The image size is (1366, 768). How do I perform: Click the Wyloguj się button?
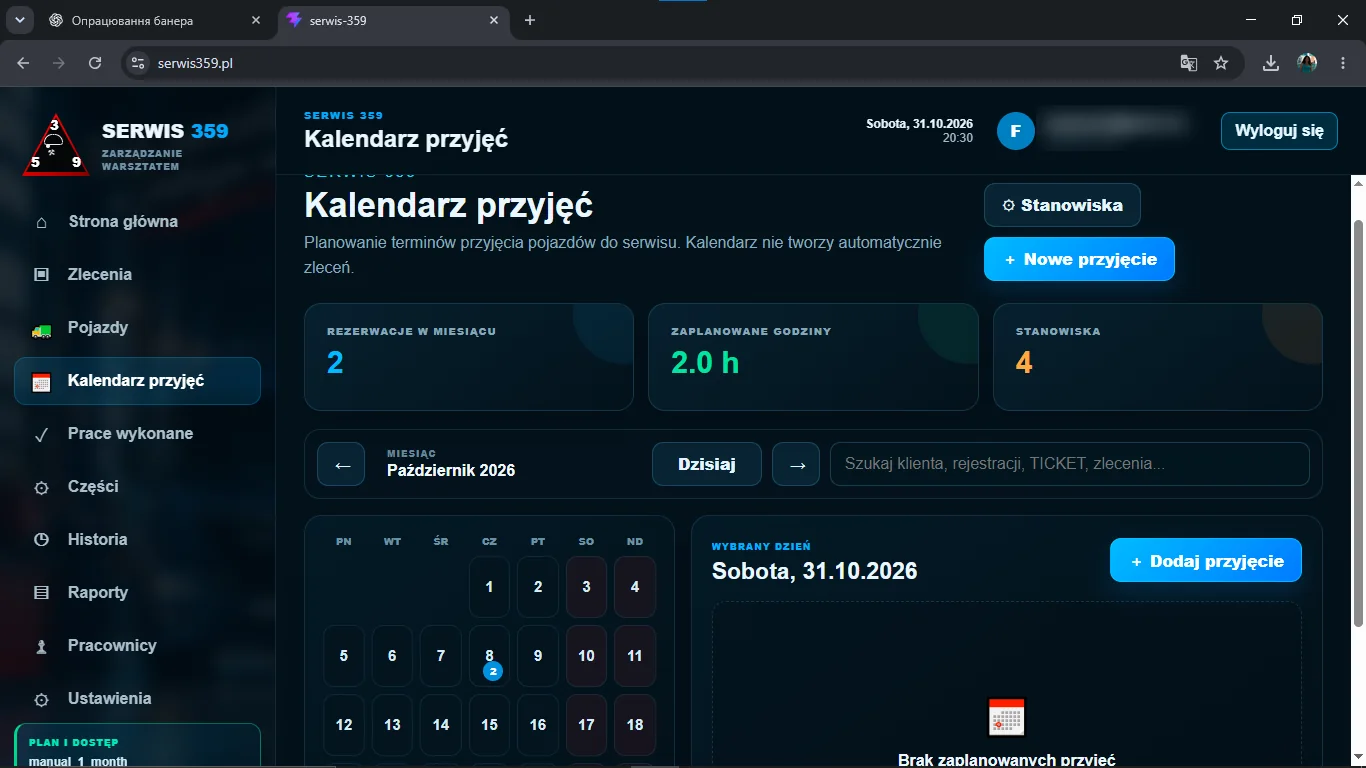click(x=1279, y=131)
